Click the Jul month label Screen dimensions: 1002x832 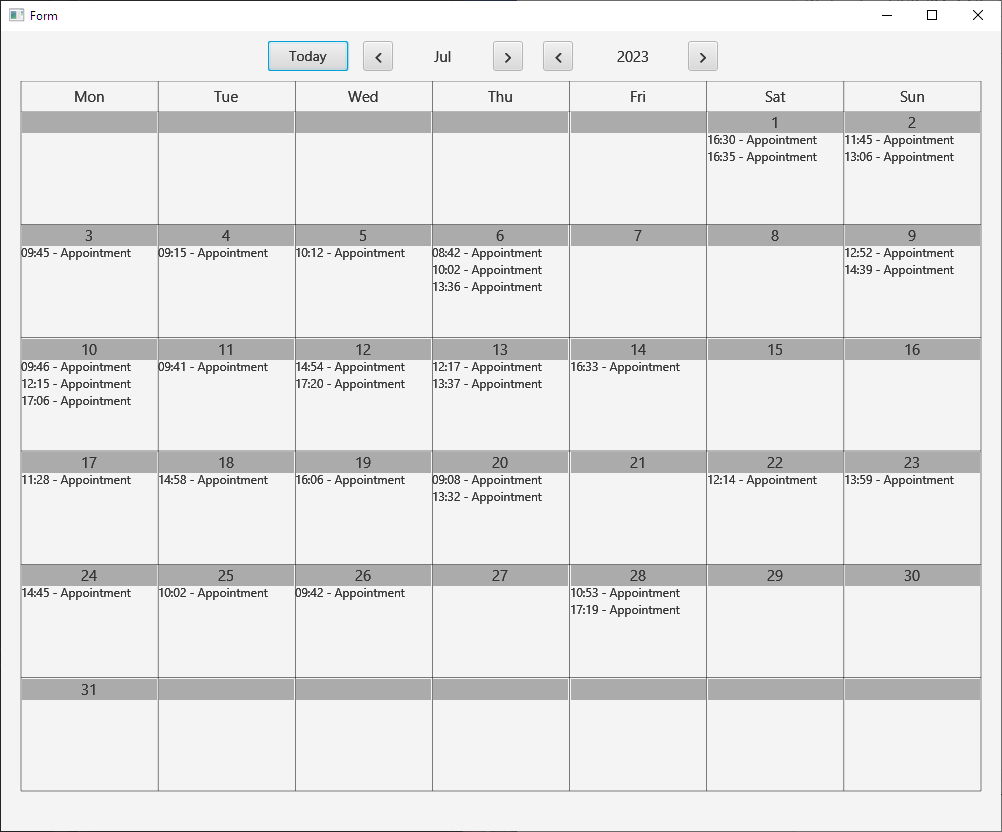coord(442,57)
